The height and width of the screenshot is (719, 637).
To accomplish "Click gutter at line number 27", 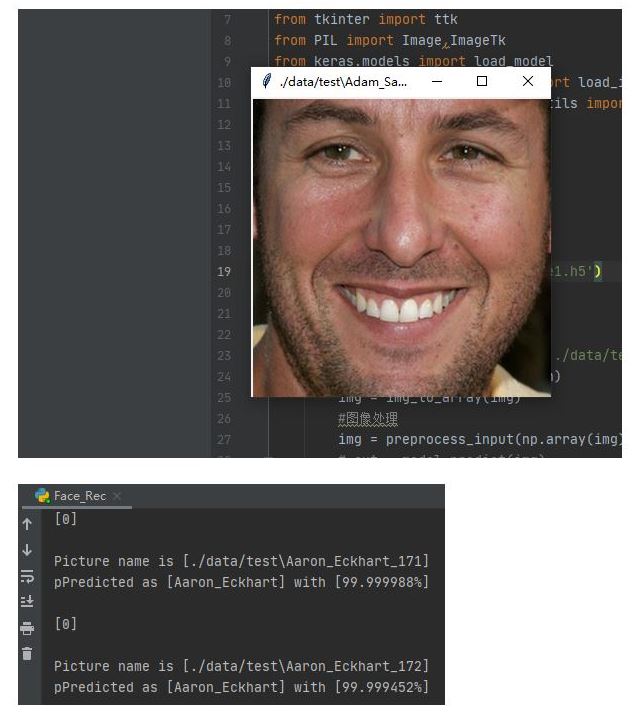I will [224, 440].
